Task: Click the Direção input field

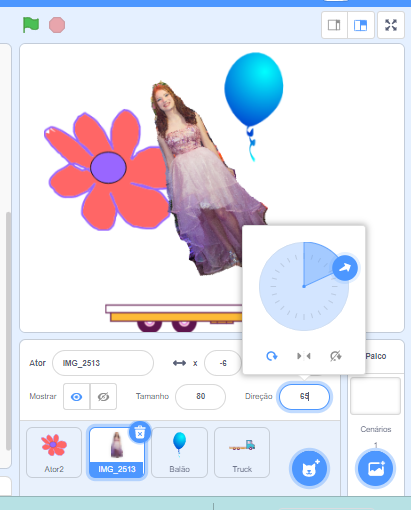Action: tap(304, 396)
